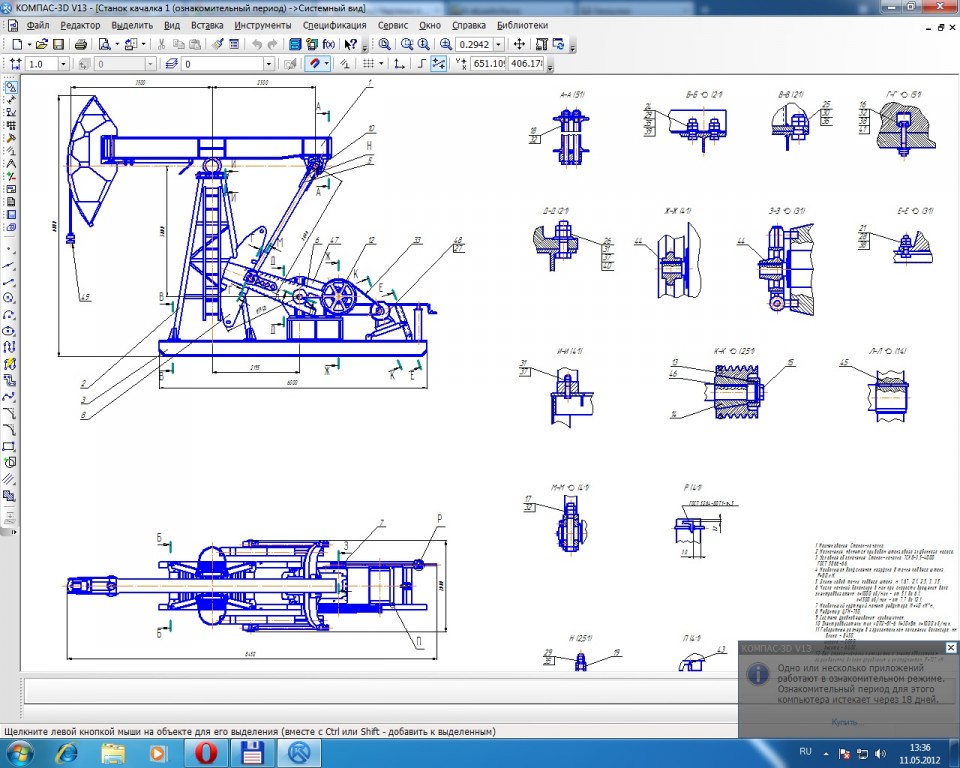Click the Undo arrow in the toolbar
The width and height of the screenshot is (960, 768).
[x=258, y=44]
